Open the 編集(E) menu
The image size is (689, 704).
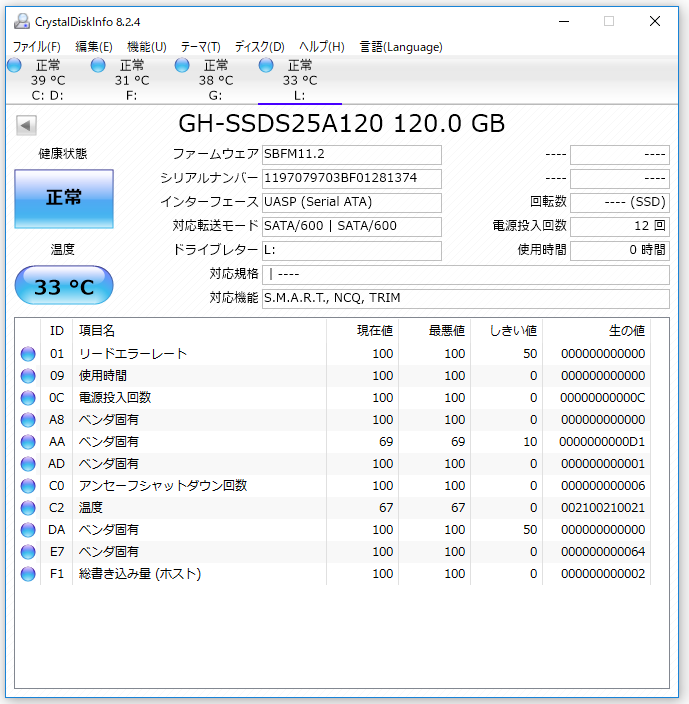93,47
